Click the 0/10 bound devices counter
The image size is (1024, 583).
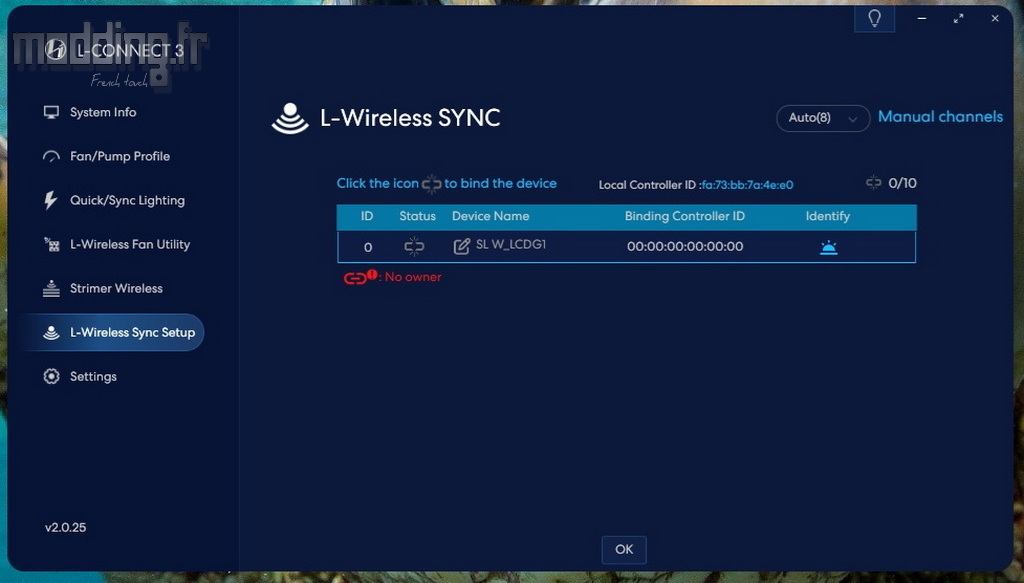click(902, 183)
